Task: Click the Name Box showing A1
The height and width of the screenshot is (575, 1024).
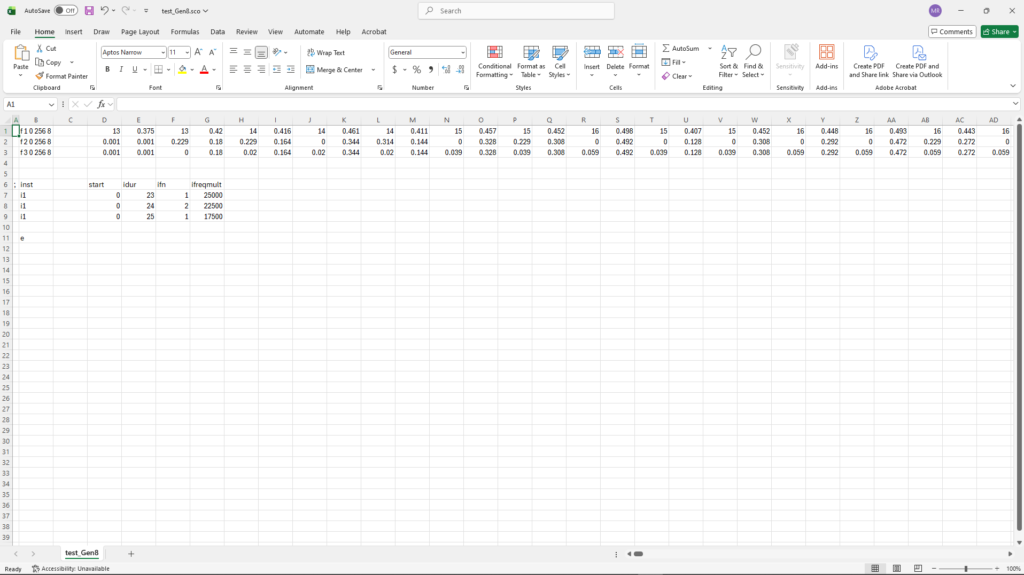Action: [30, 104]
